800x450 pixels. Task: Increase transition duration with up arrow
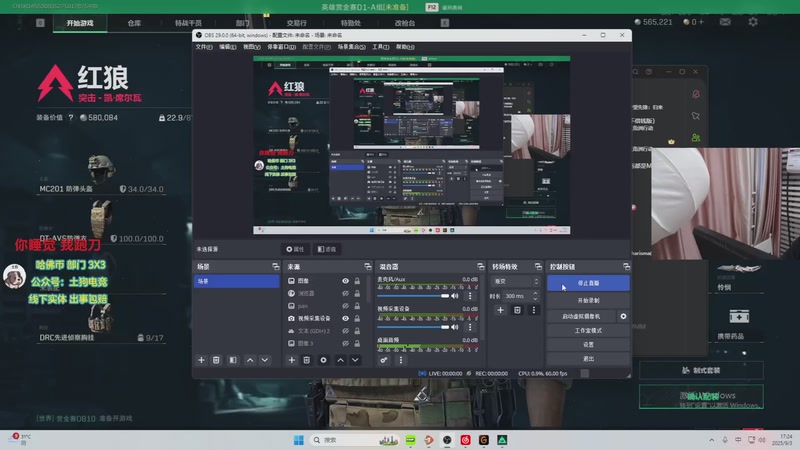pos(535,293)
